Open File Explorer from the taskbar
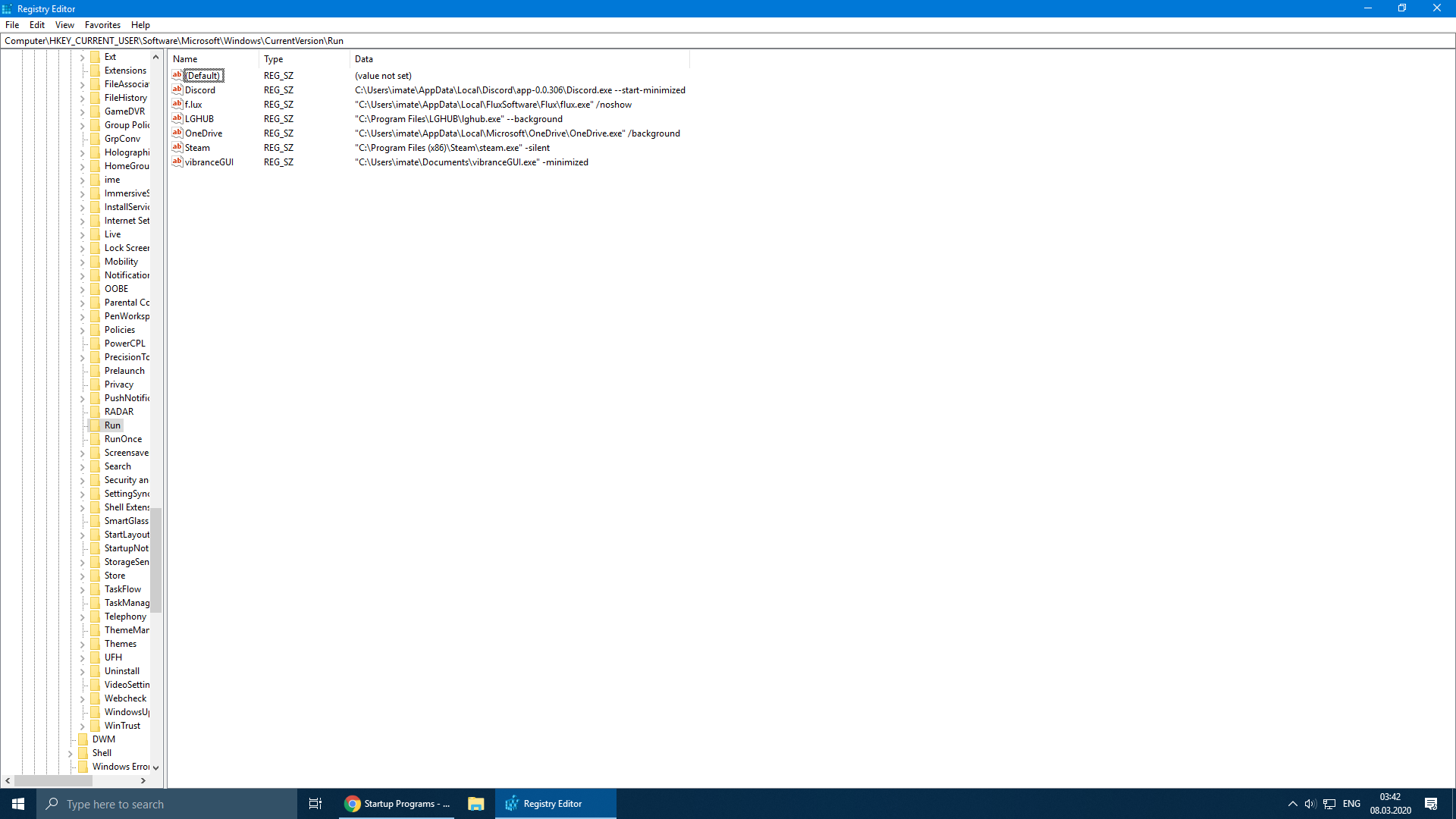This screenshot has height=819, width=1456. (475, 804)
